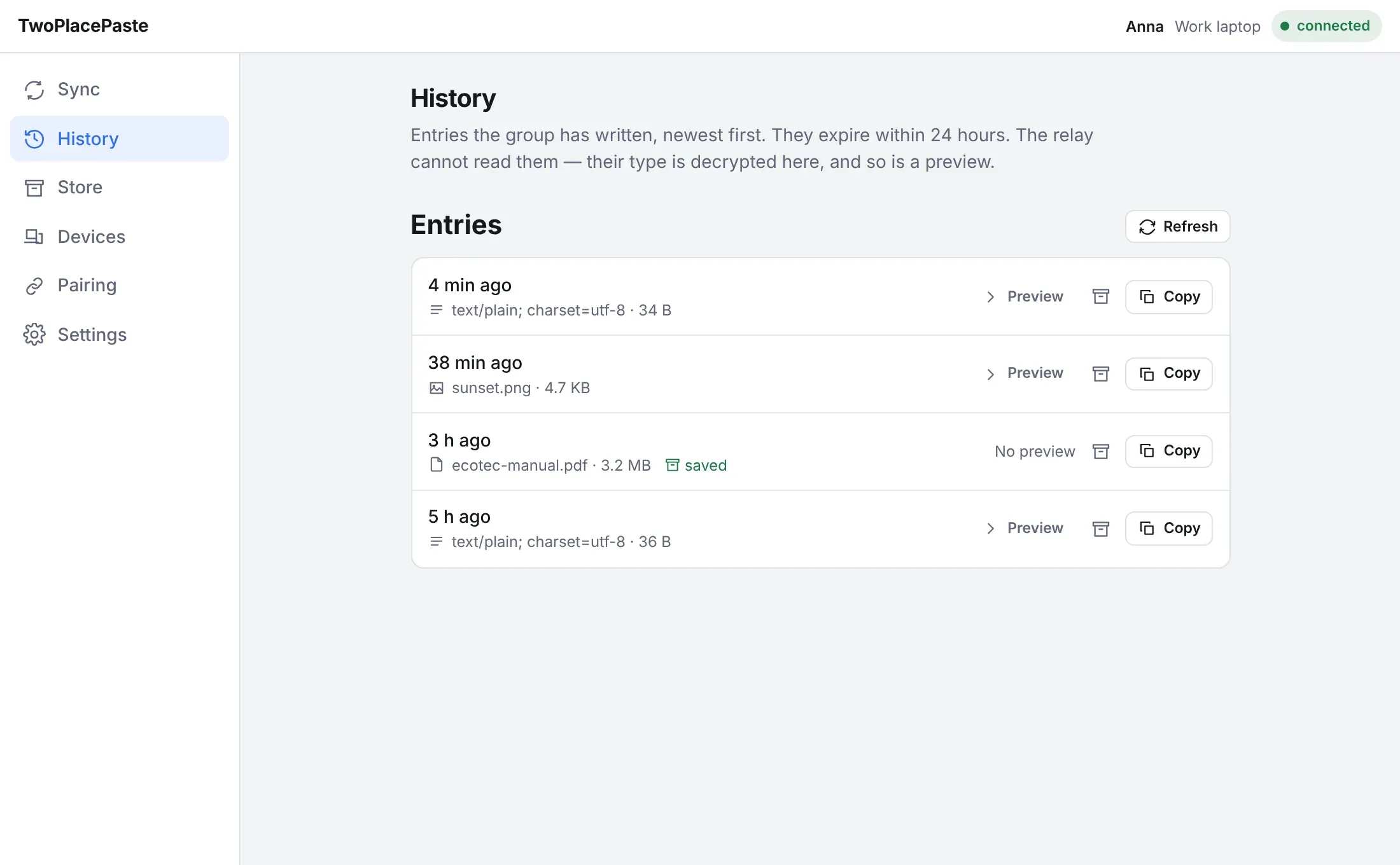Open the Devices page
This screenshot has width=1400, height=865.
pyautogui.click(x=120, y=237)
